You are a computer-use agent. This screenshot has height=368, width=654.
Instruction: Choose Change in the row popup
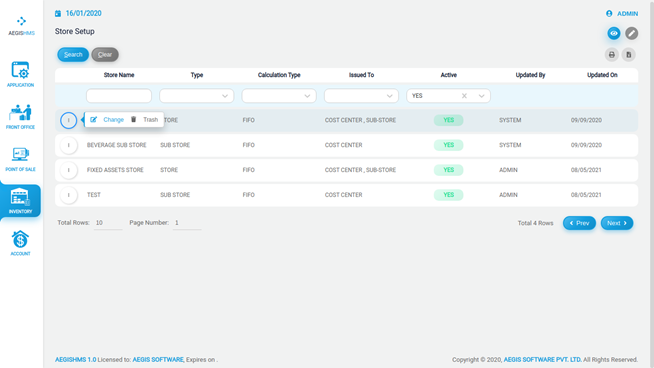pyautogui.click(x=107, y=120)
